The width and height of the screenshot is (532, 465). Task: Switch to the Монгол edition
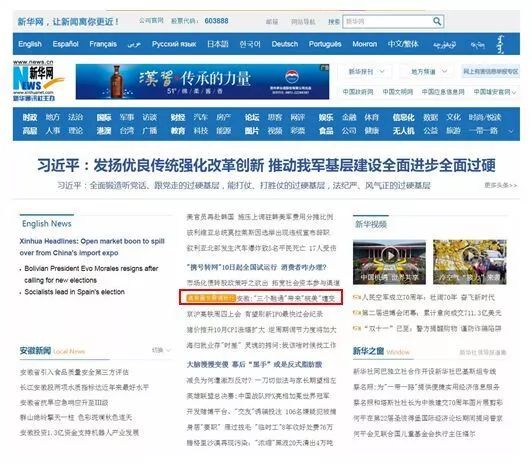tap(365, 44)
